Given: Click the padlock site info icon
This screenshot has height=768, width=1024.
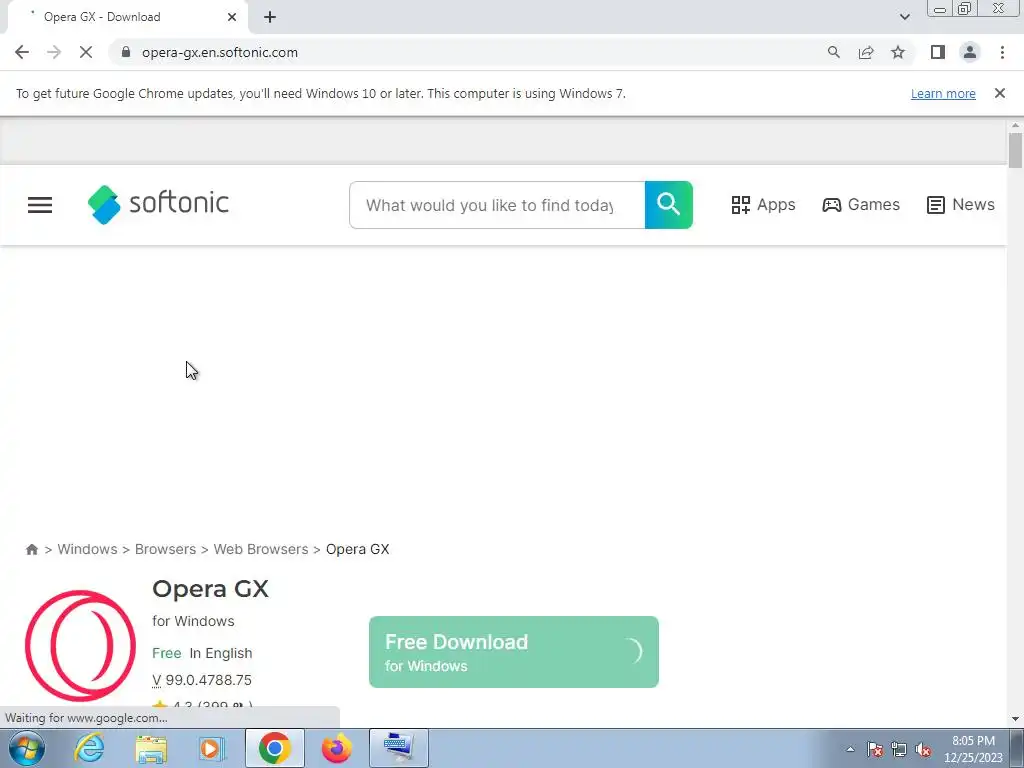Looking at the screenshot, I should point(126,52).
